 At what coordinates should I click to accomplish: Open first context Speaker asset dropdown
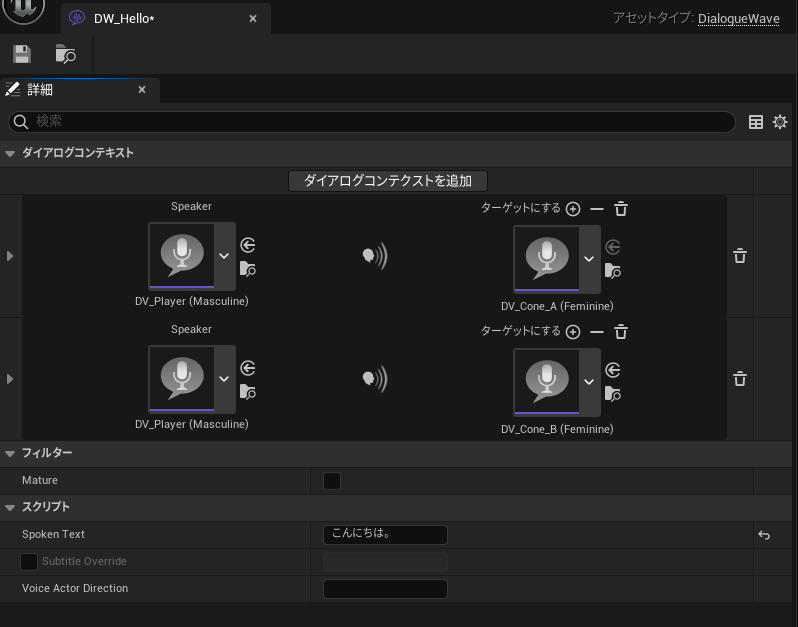[224, 256]
